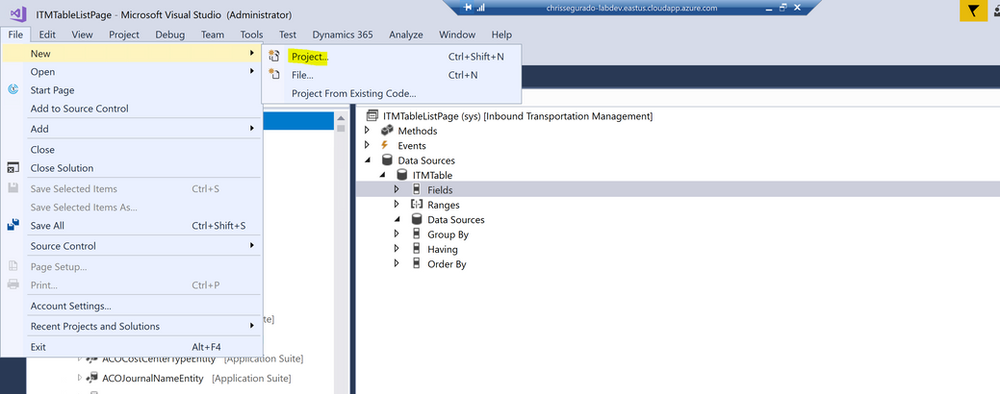Open the Help menu
The width and height of the screenshot is (1000, 394).
pos(501,34)
